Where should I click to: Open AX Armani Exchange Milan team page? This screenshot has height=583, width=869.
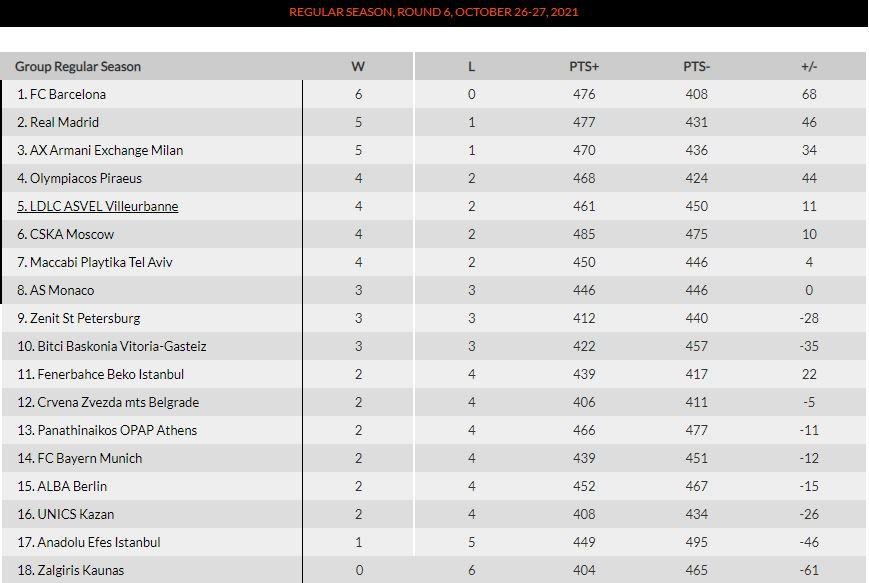(x=100, y=150)
